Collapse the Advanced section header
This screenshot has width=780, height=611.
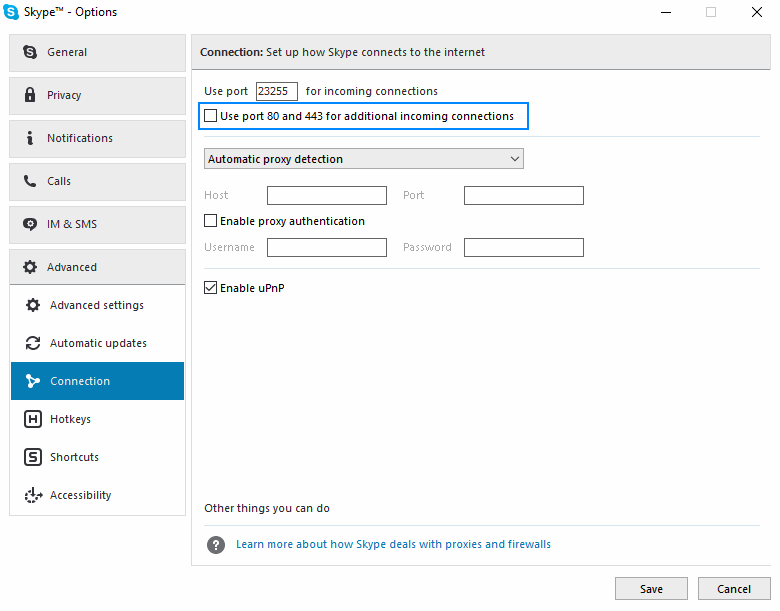[98, 267]
